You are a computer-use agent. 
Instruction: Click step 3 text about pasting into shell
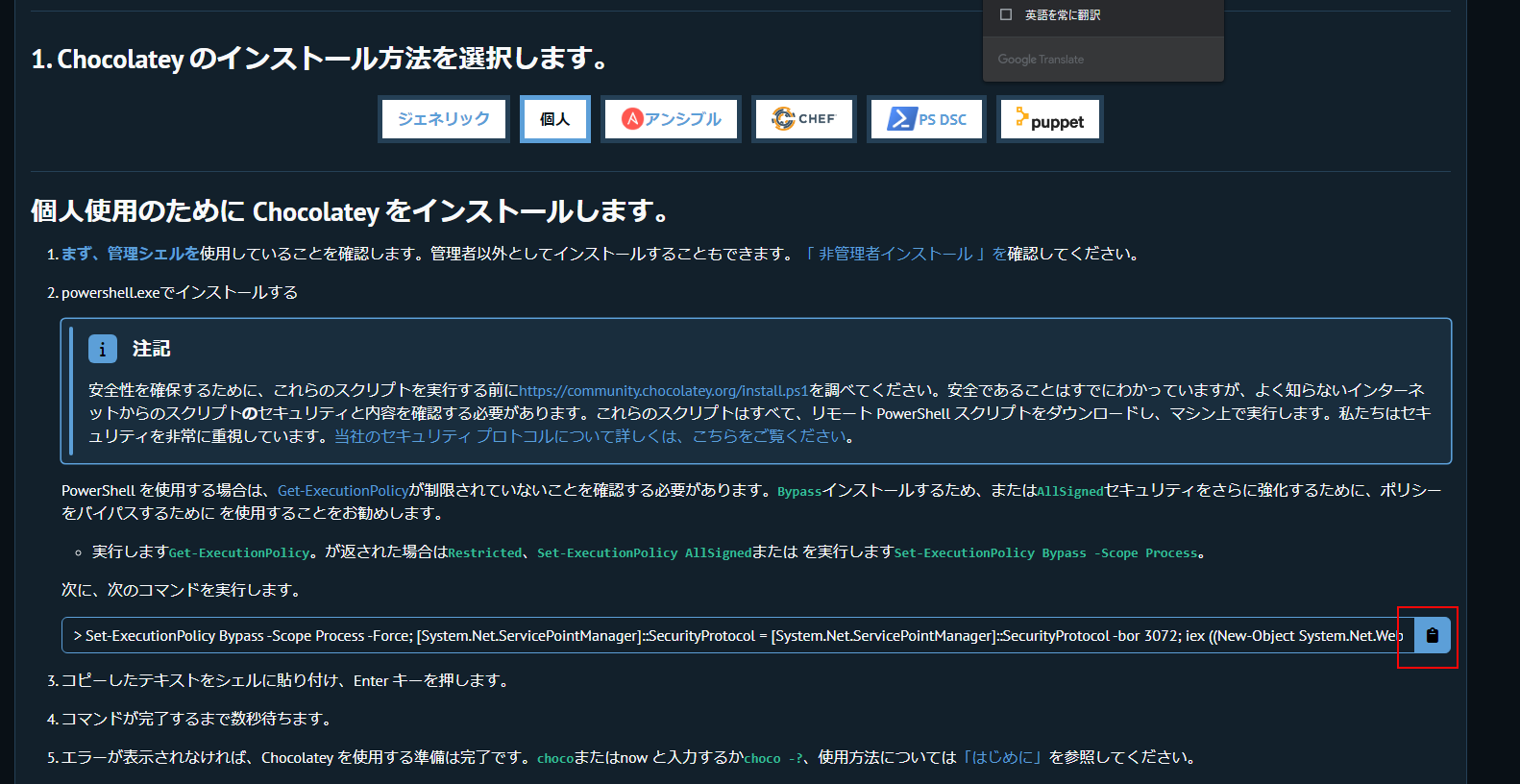click(287, 680)
